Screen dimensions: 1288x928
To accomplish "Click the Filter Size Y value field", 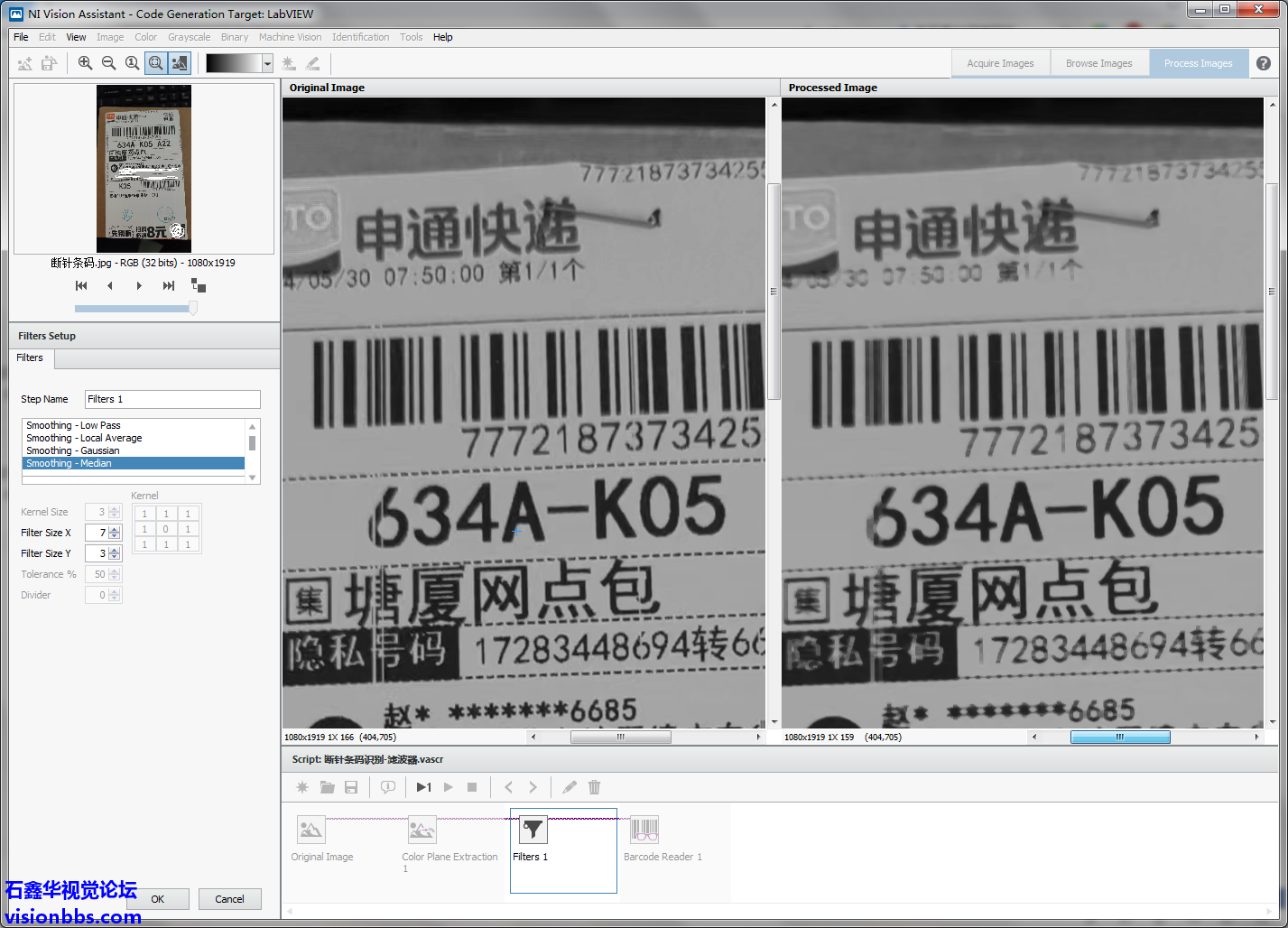I will (x=97, y=553).
